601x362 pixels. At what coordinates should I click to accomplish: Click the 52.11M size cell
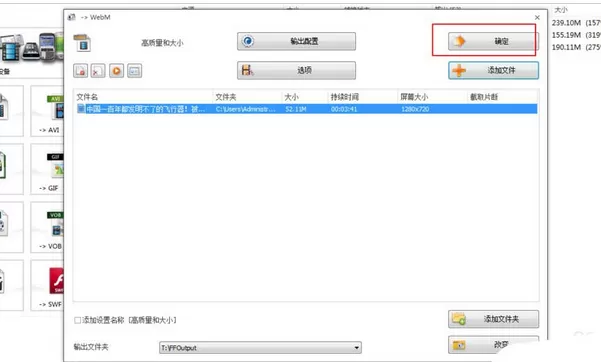296,109
